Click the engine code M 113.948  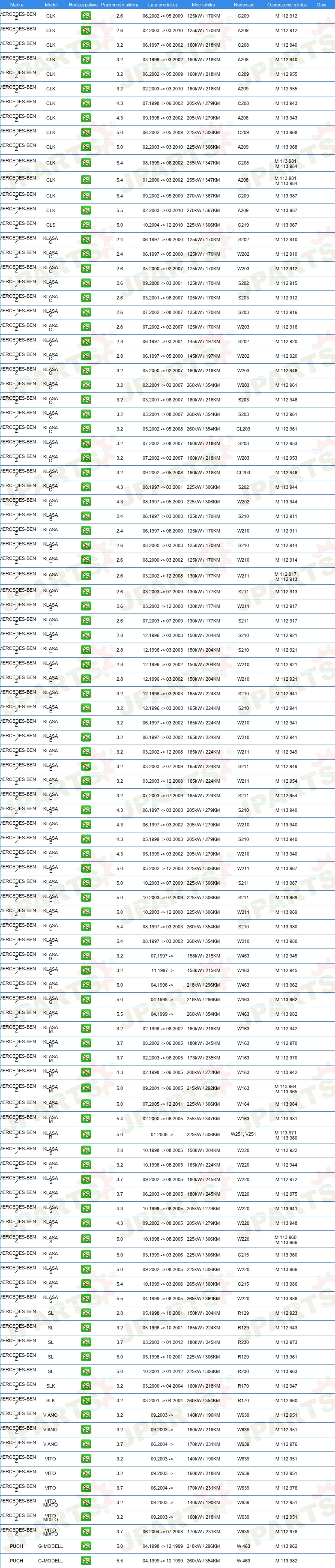pos(286,1224)
